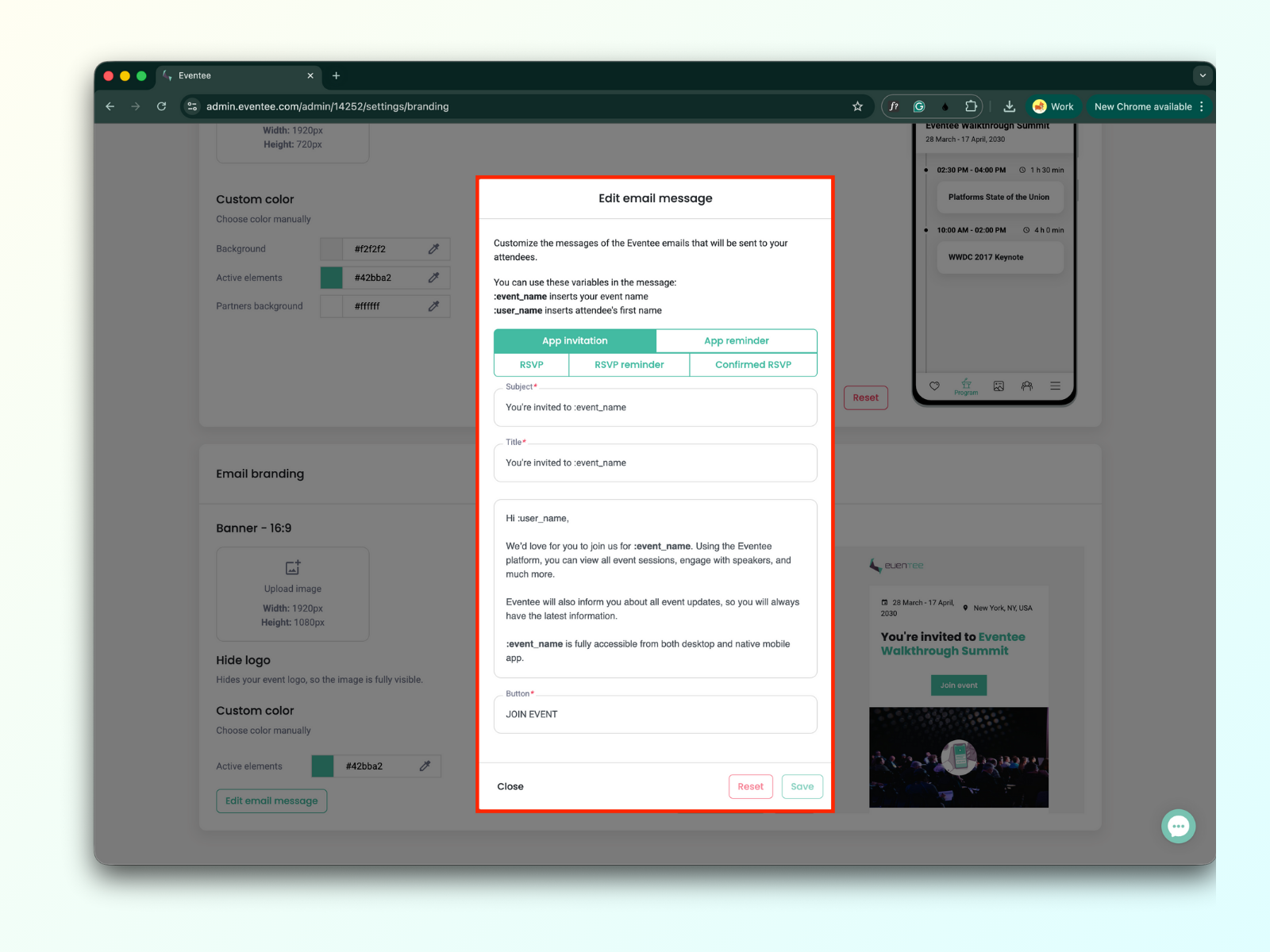Screen dimensions: 1270x952
Task: Click the Partners background #ffffff hex field
Action: tap(384, 306)
